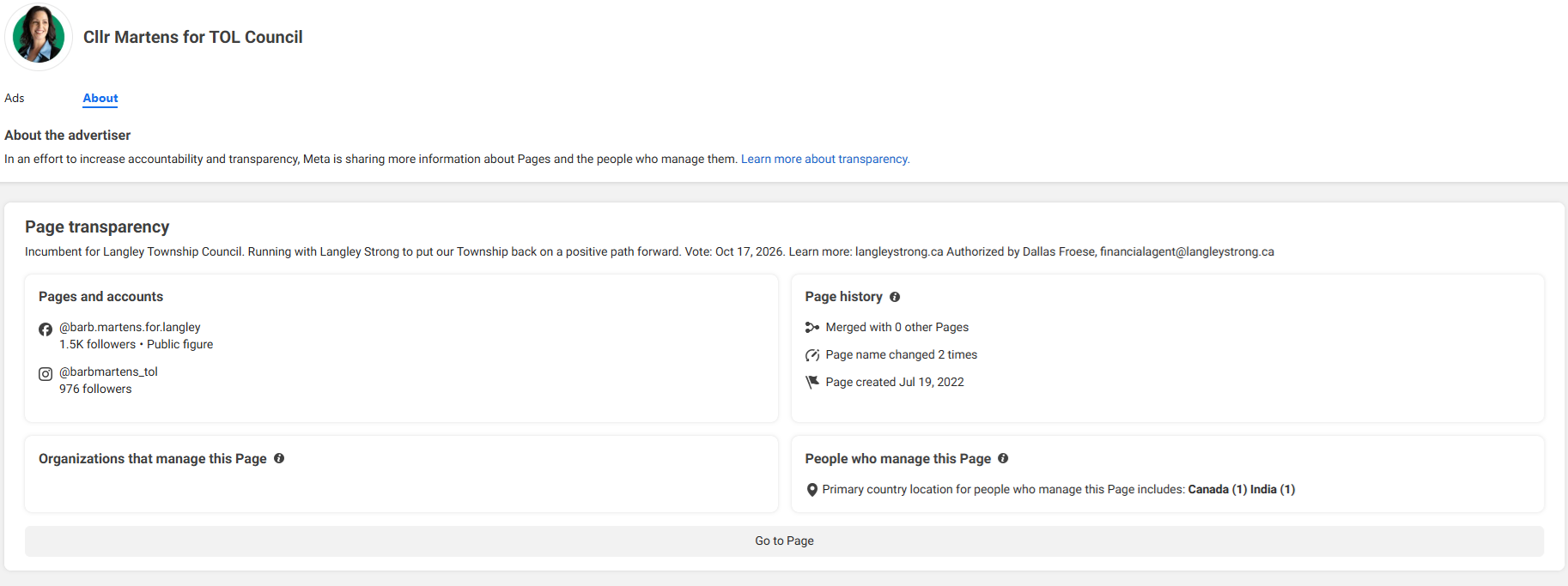Click the 'Pages and accounts' heading
This screenshot has width=1568, height=586.
tap(100, 296)
